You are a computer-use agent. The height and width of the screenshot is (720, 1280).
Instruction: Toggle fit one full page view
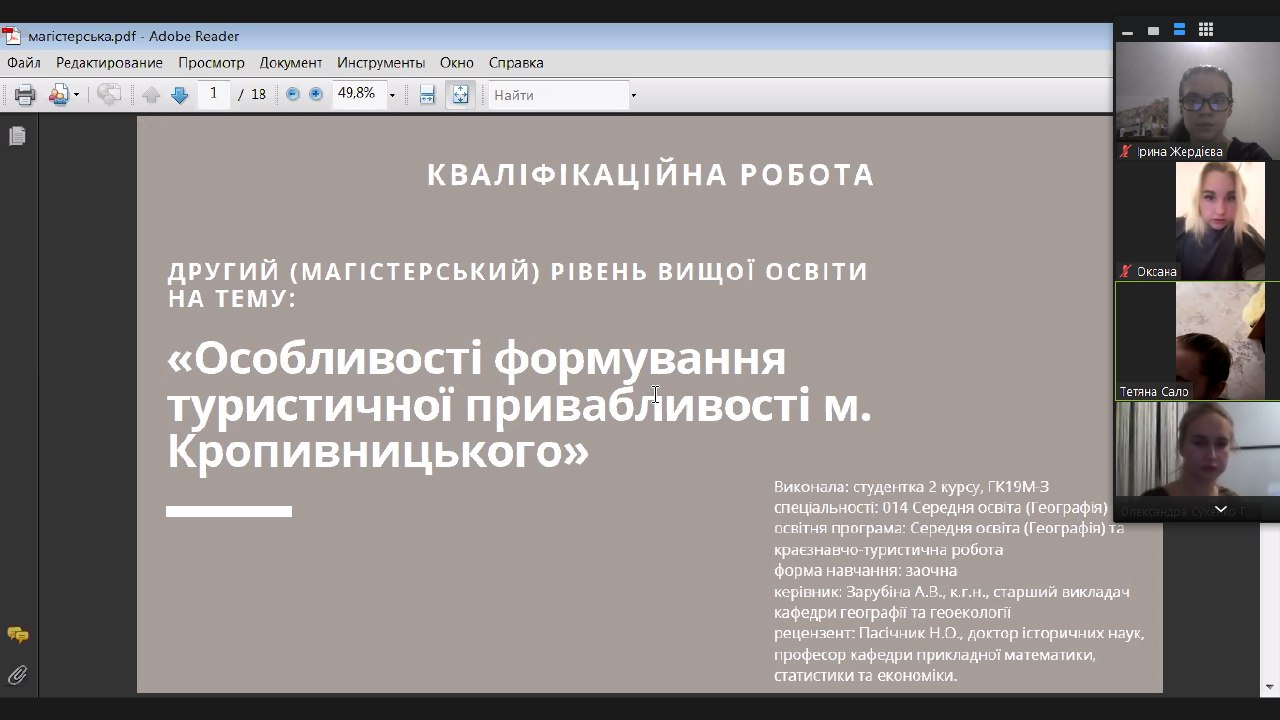coord(460,95)
